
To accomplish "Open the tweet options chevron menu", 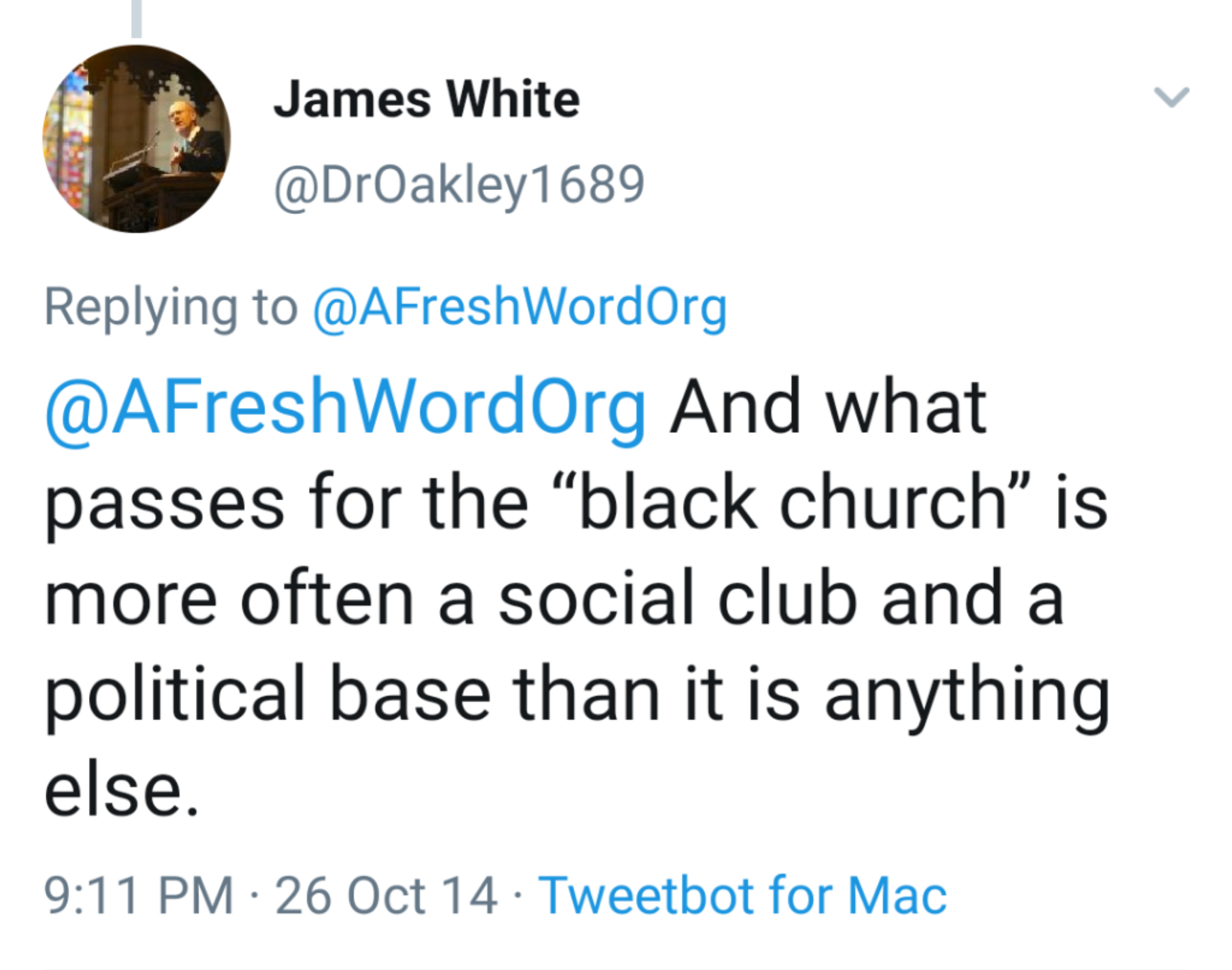I will pyautogui.click(x=1171, y=97).
